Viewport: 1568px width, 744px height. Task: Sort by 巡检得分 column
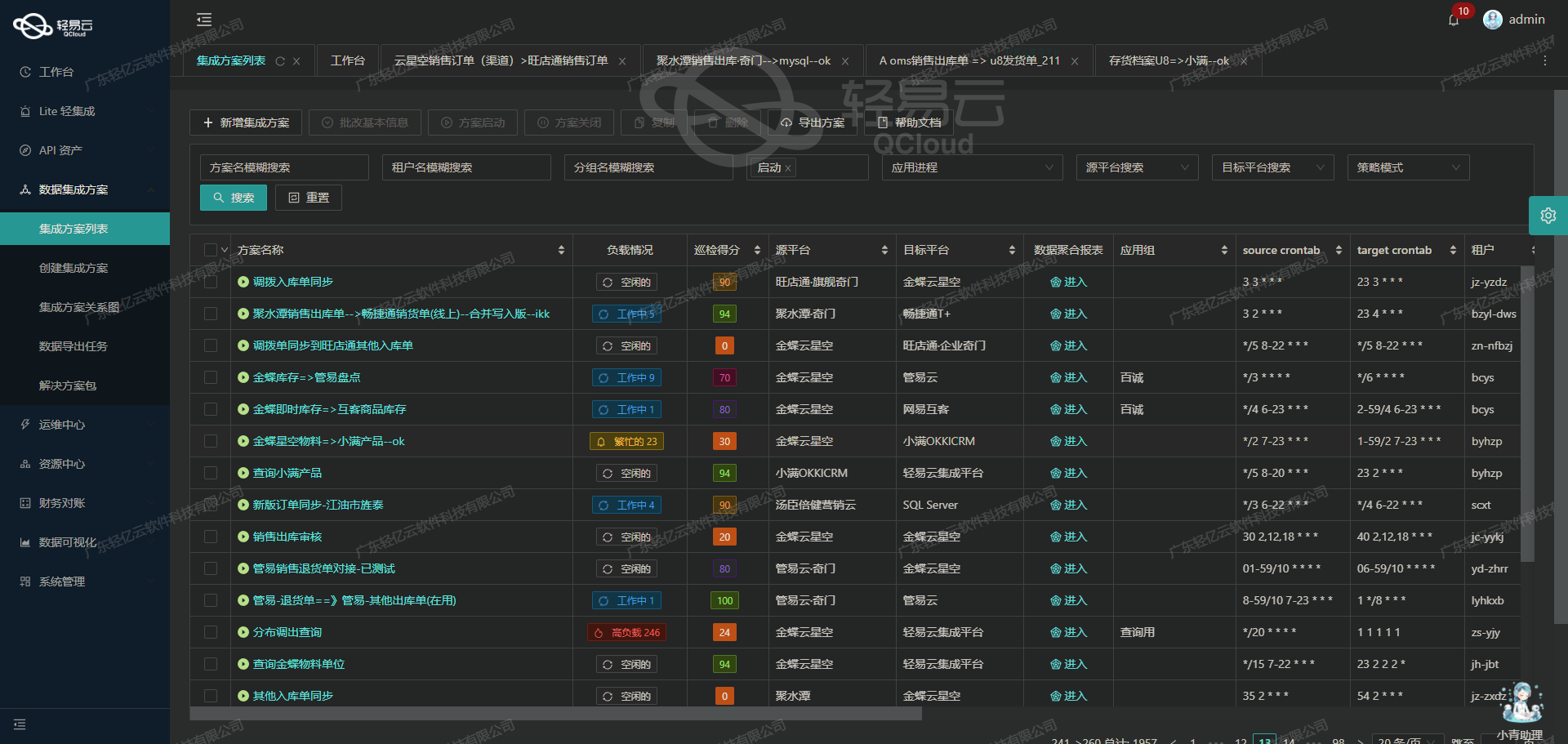pos(757,250)
